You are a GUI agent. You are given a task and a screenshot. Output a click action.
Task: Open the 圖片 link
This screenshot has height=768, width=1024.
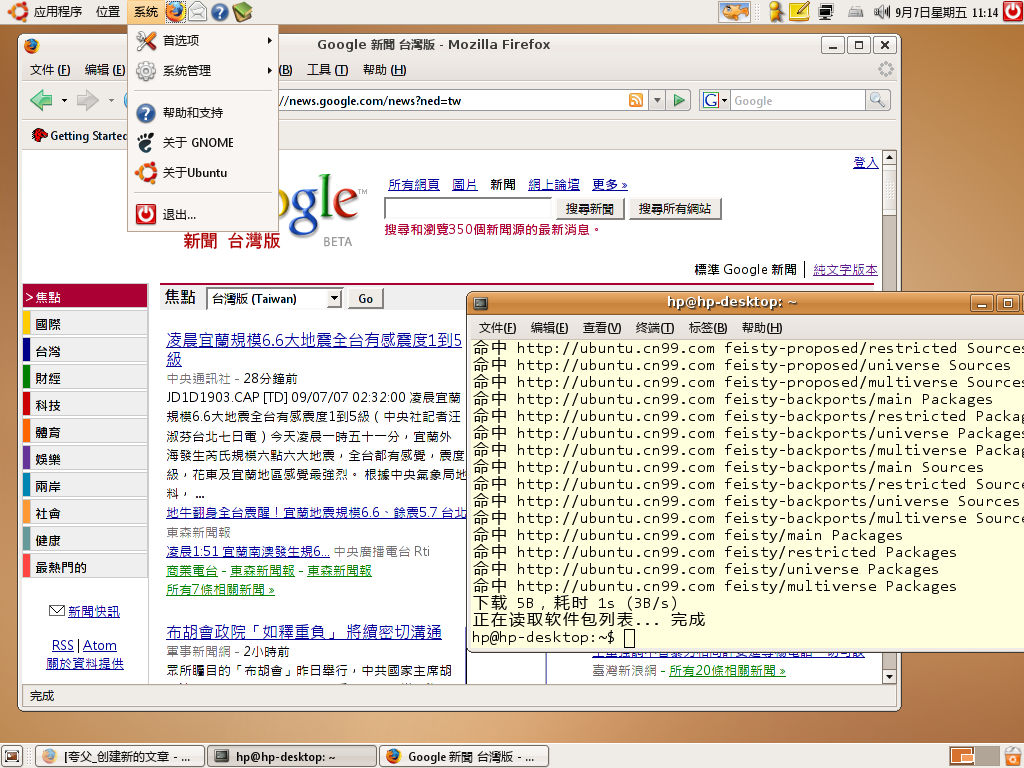464,185
